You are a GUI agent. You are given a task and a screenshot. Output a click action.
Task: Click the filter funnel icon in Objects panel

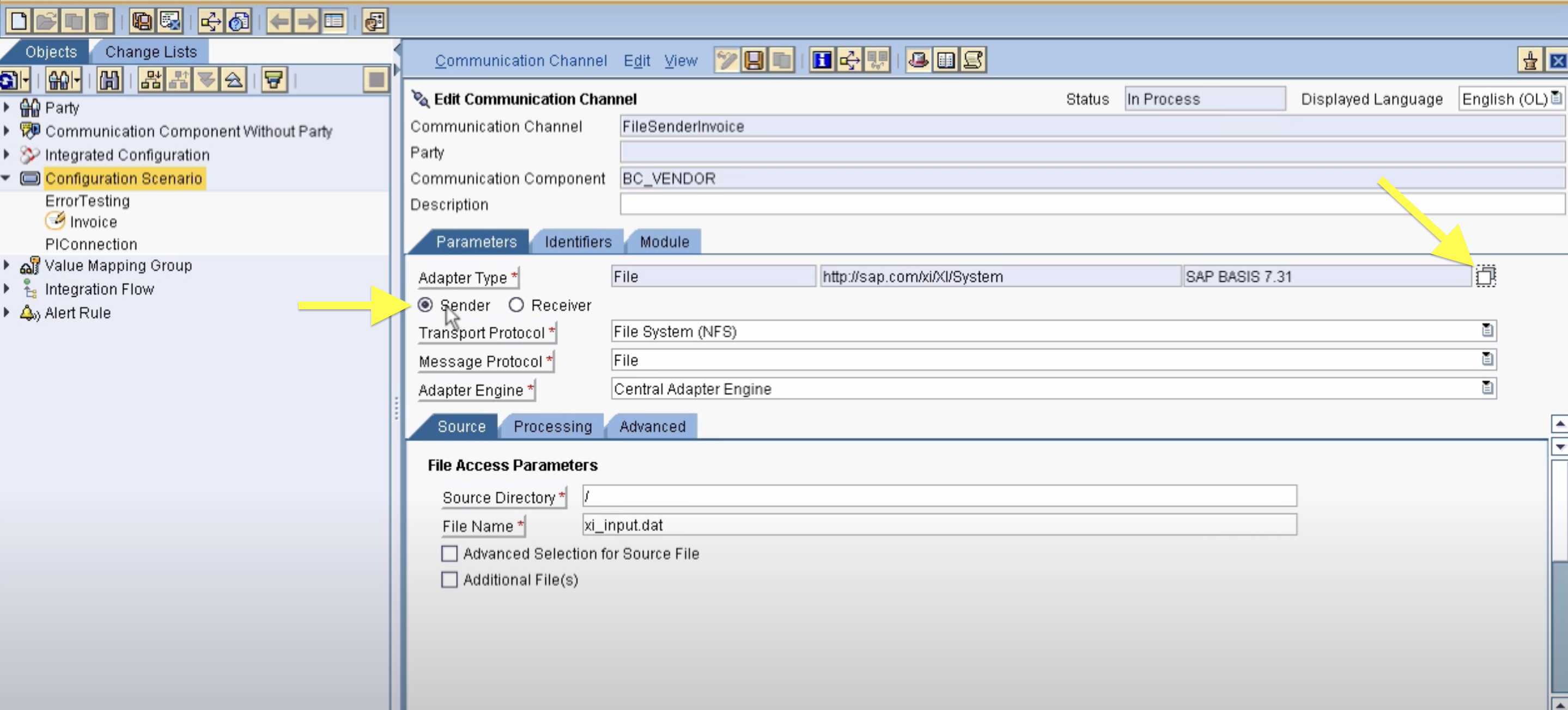coord(274,79)
